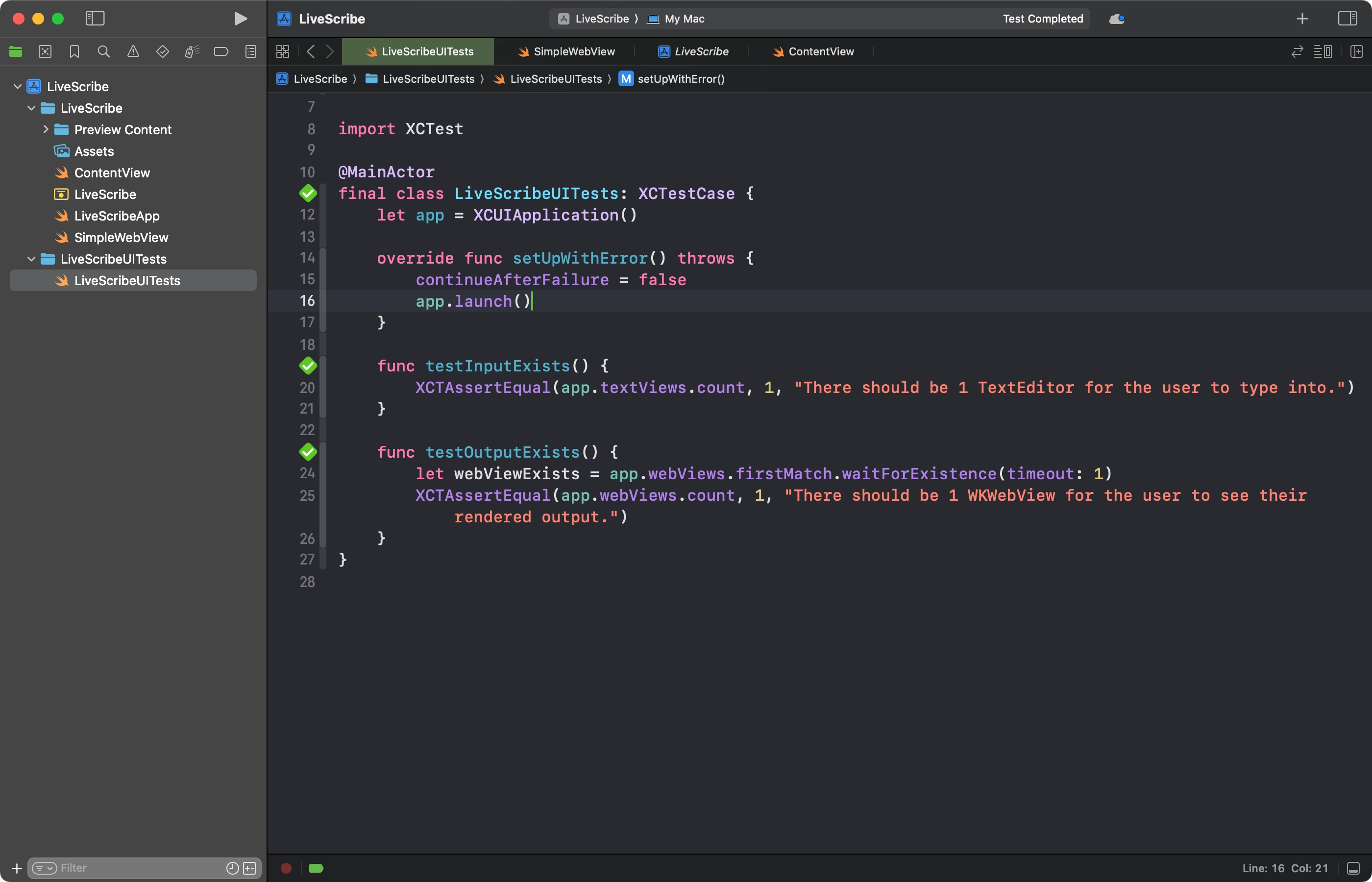Viewport: 1372px width, 882px height.
Task: Toggle the right inspector panel
Action: pos(1347,19)
